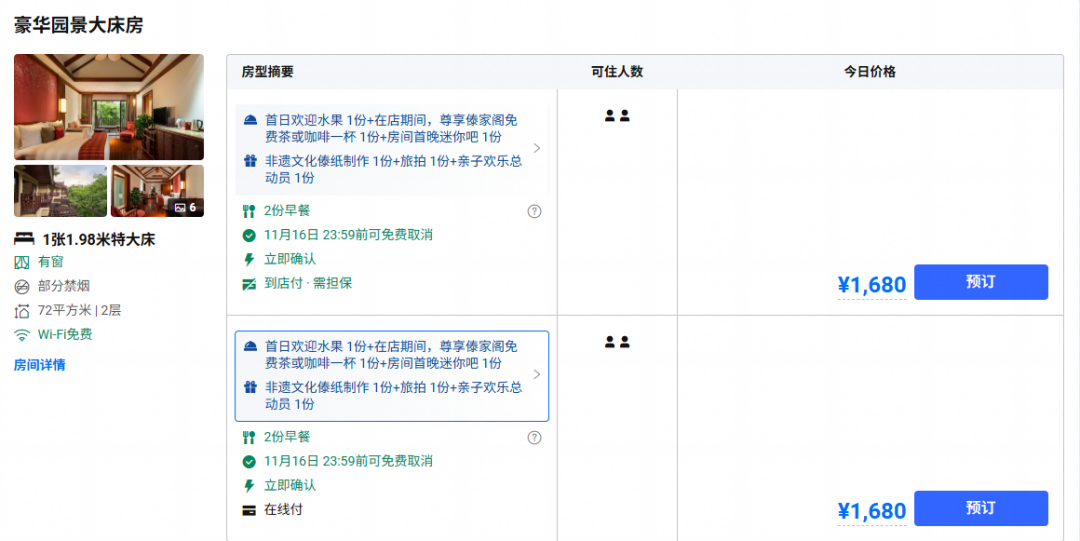The image size is (1080, 541).
Task: Click the 今日价格 column header
Action: pos(870,72)
